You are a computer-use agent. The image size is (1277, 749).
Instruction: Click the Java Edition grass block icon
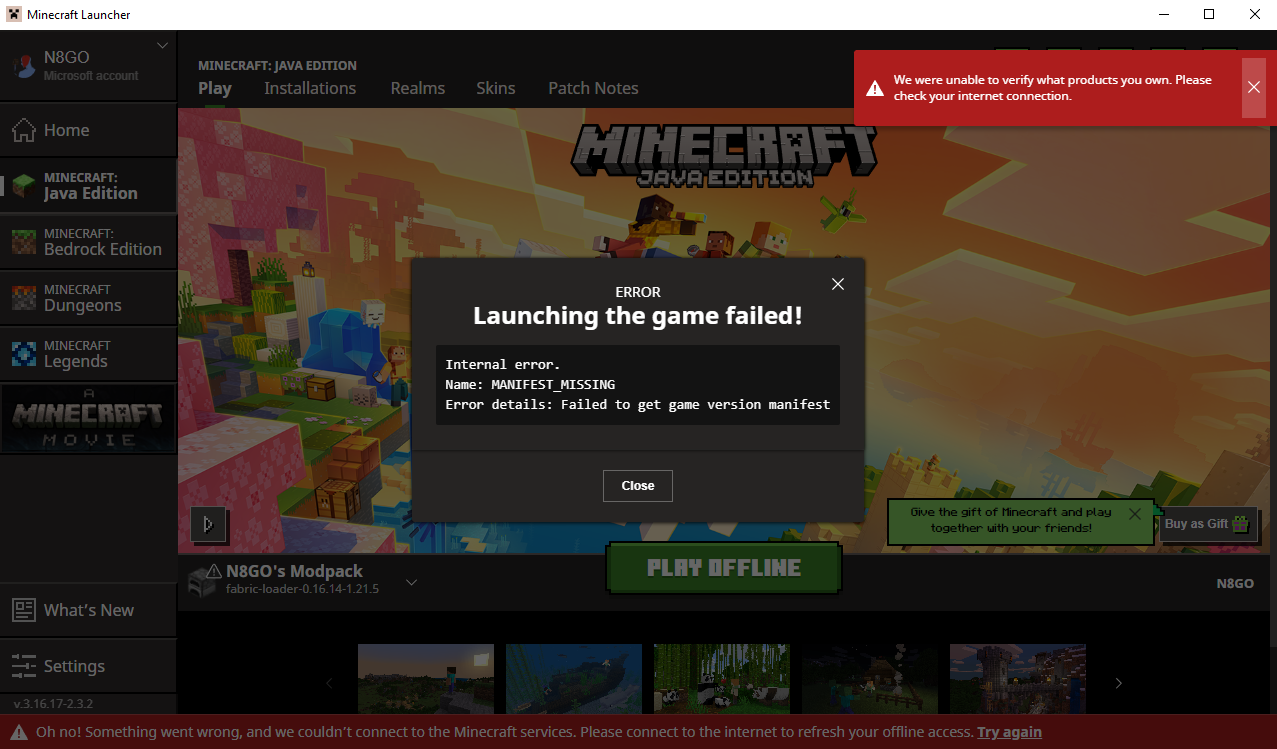tap(24, 186)
